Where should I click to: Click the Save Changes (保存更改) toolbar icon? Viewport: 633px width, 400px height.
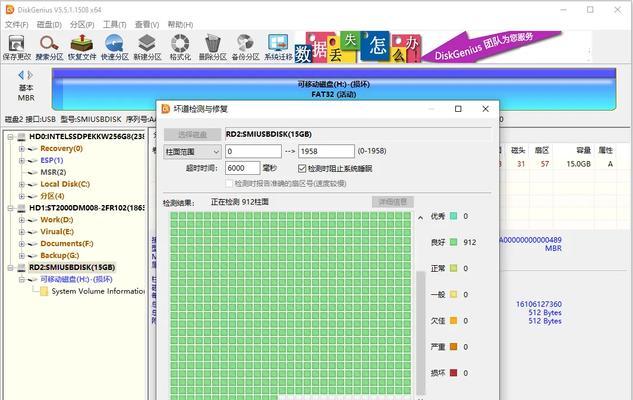pos(17,47)
